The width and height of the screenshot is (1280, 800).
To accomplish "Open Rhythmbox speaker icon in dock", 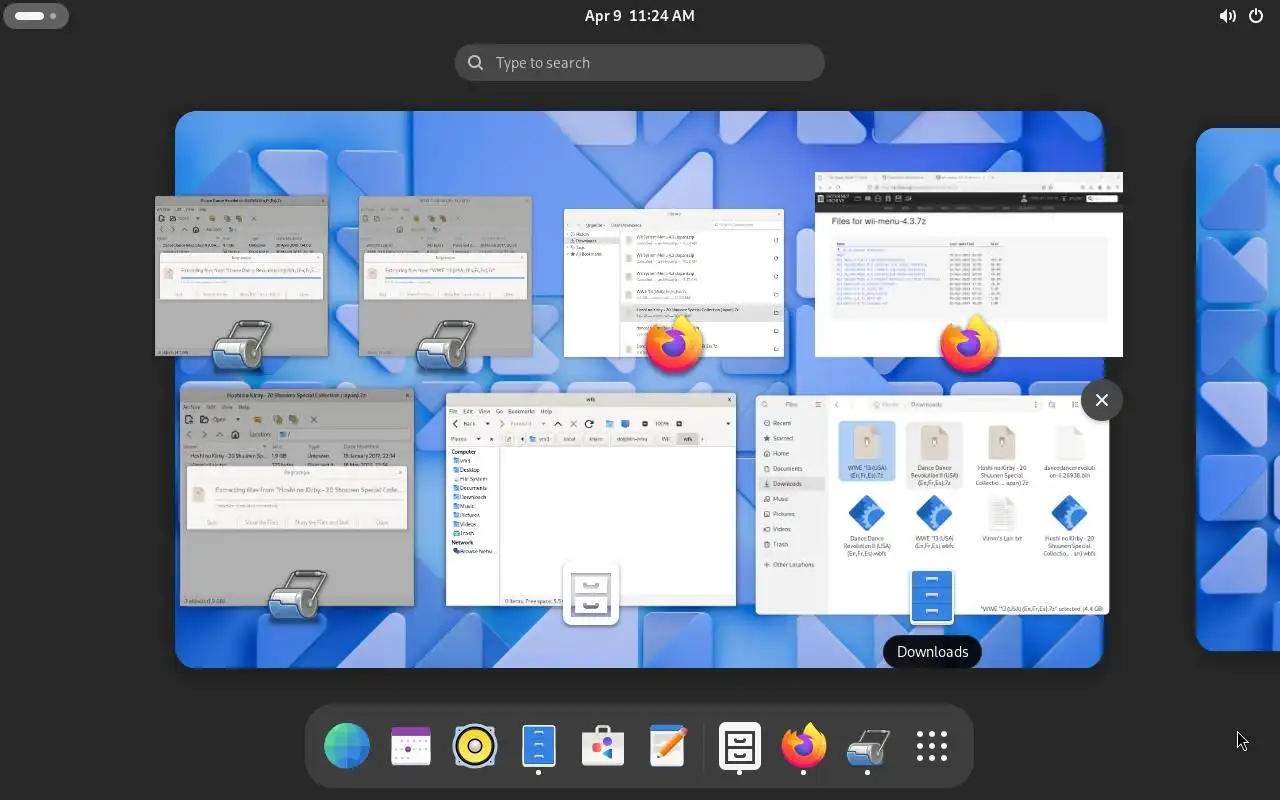I will pos(475,746).
